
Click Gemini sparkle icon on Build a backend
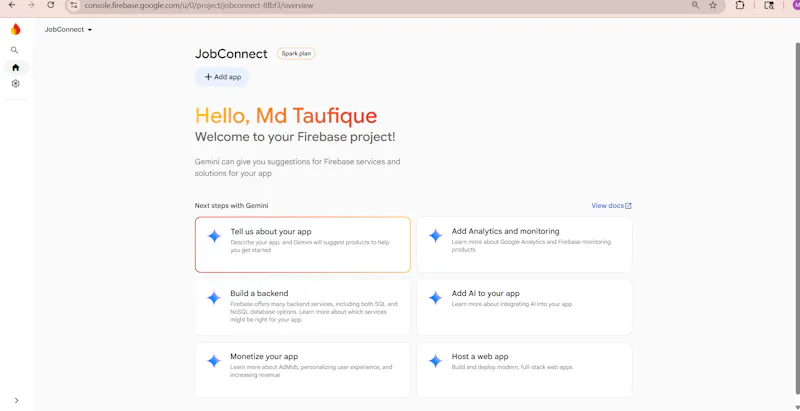click(x=214, y=298)
